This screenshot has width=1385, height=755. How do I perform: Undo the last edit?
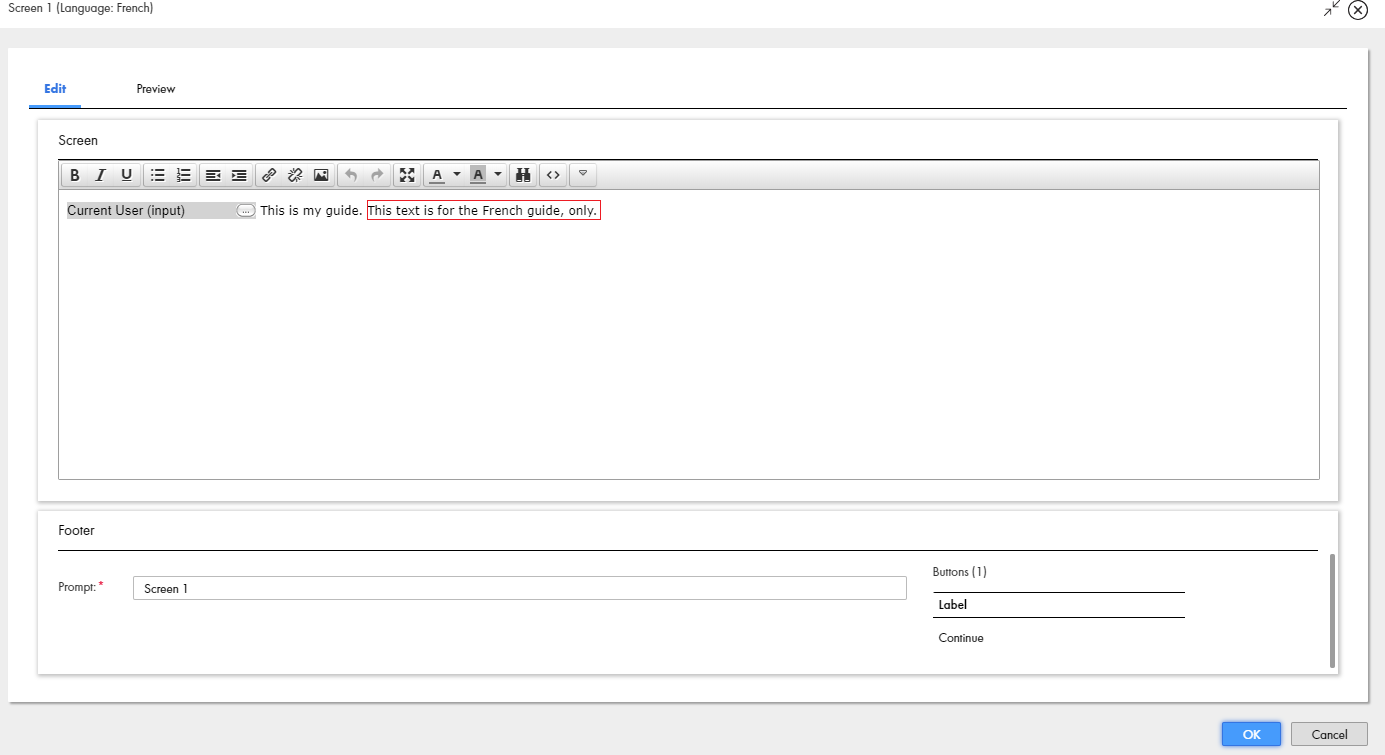[351, 175]
